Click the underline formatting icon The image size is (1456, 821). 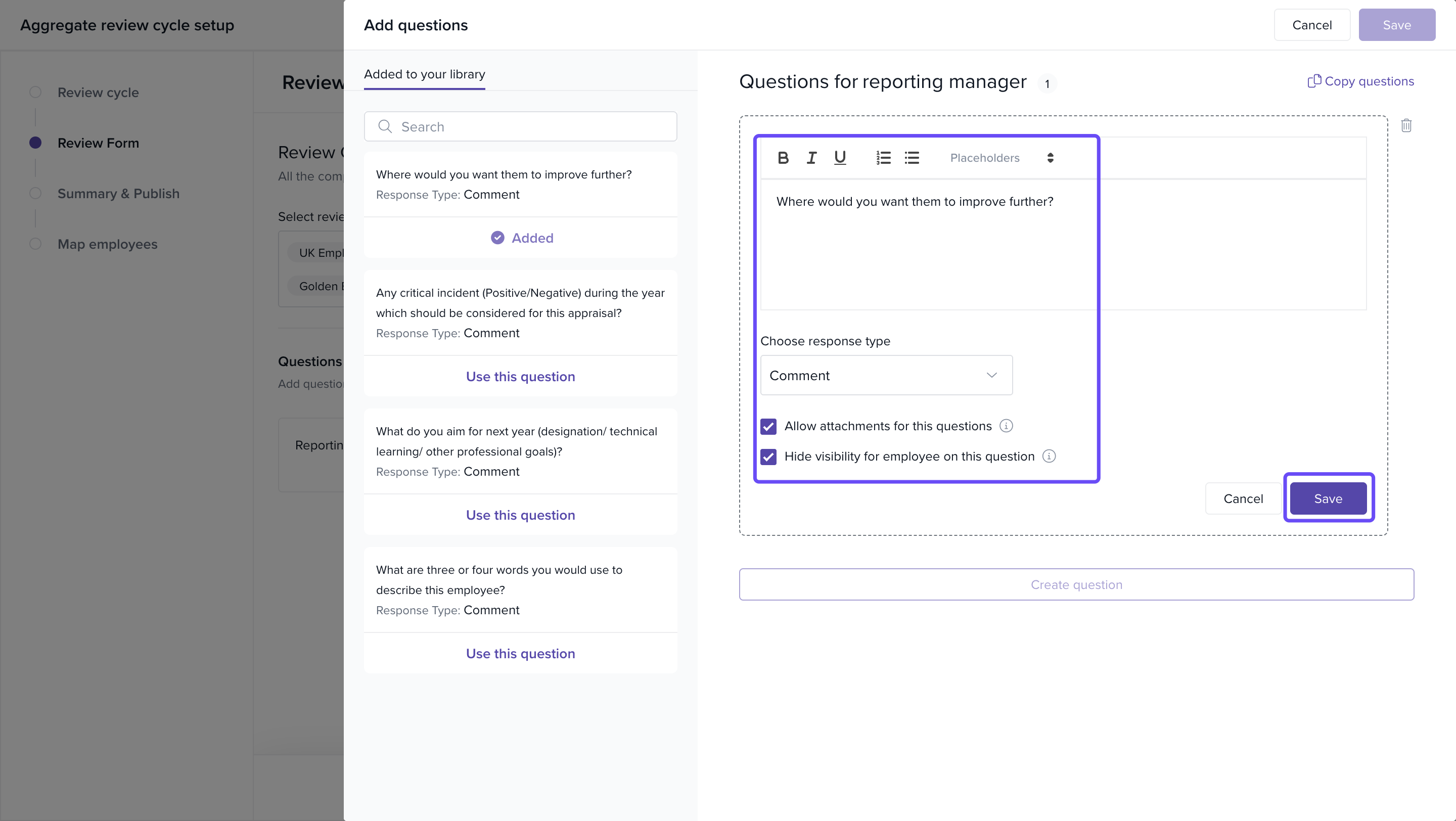point(840,158)
